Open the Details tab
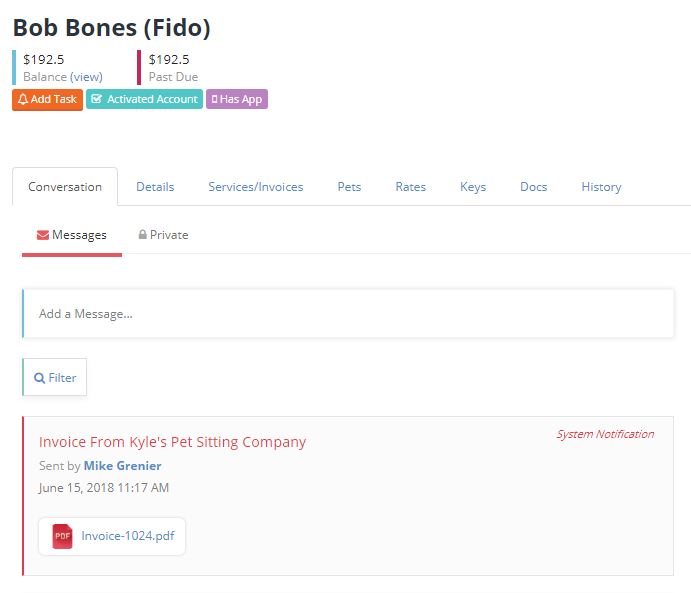This screenshot has width=691, height=593. [155, 187]
